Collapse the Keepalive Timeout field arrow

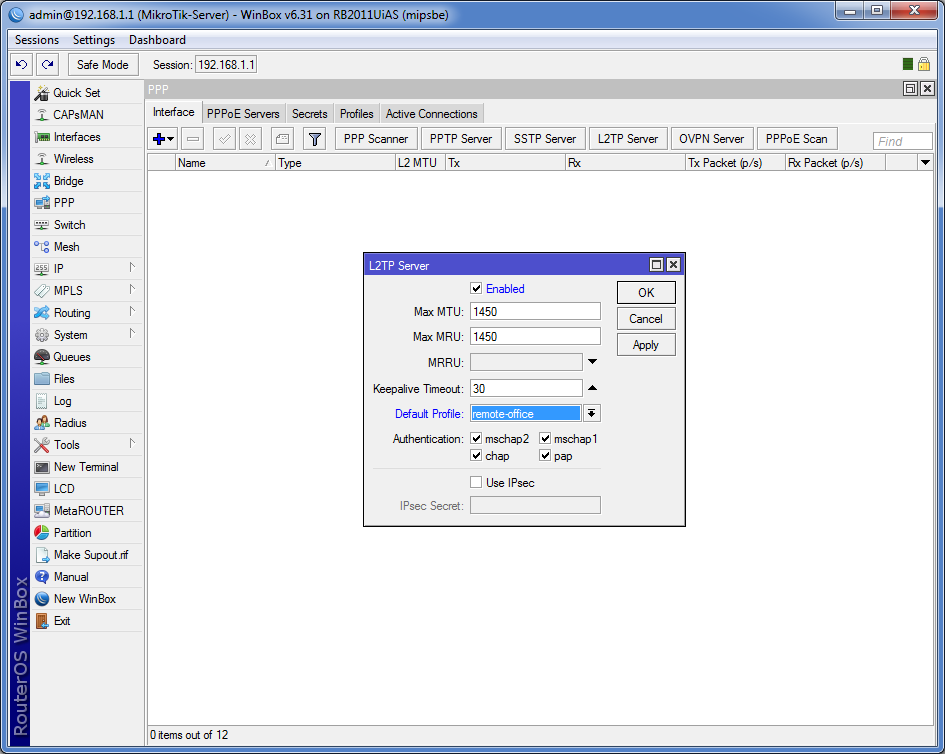pyautogui.click(x=592, y=388)
